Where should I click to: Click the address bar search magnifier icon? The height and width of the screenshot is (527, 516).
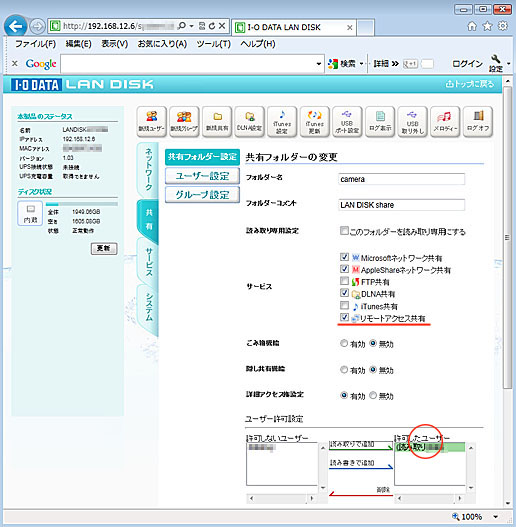tap(182, 26)
